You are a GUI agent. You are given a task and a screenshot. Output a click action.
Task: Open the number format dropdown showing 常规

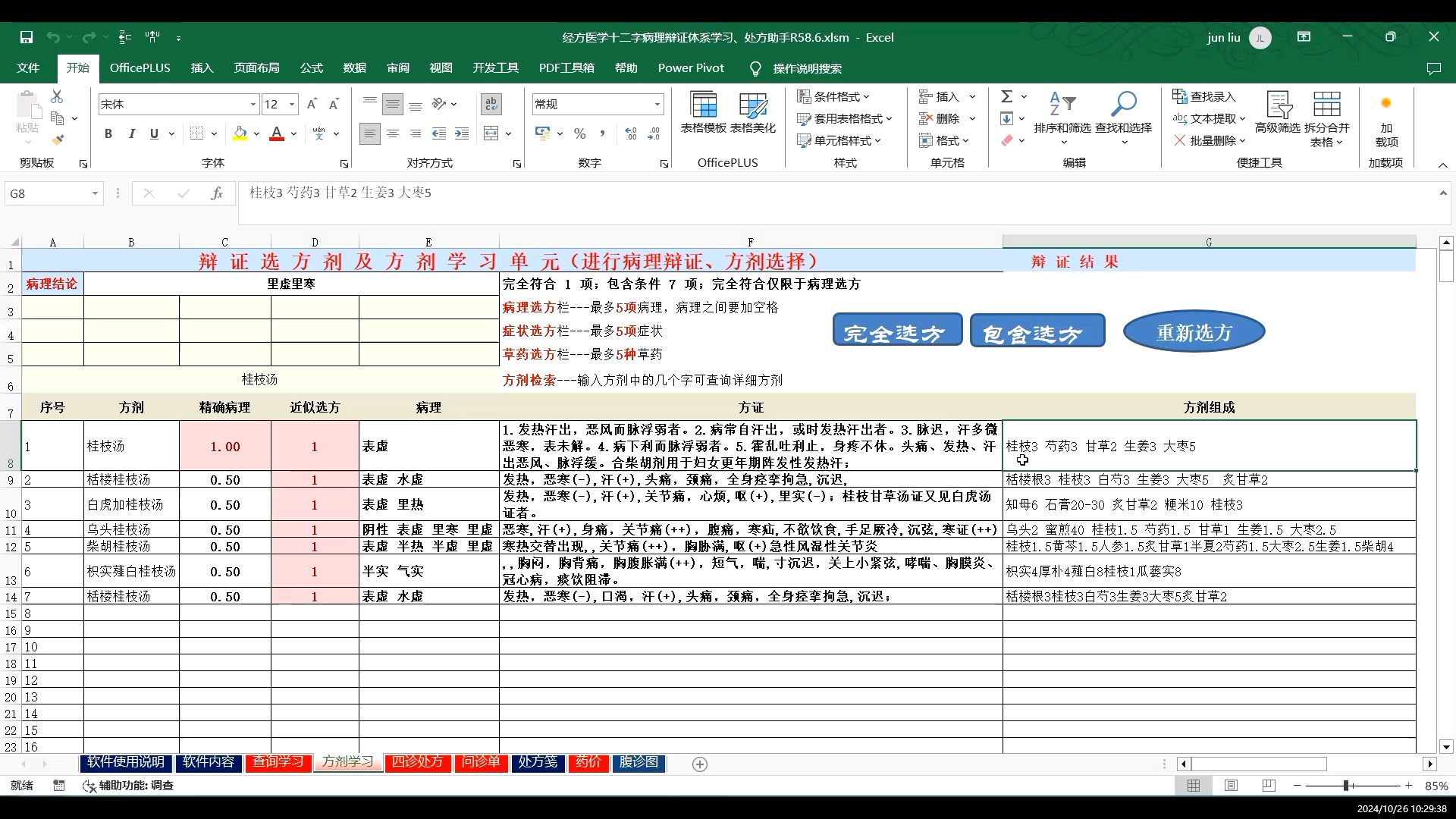click(657, 105)
